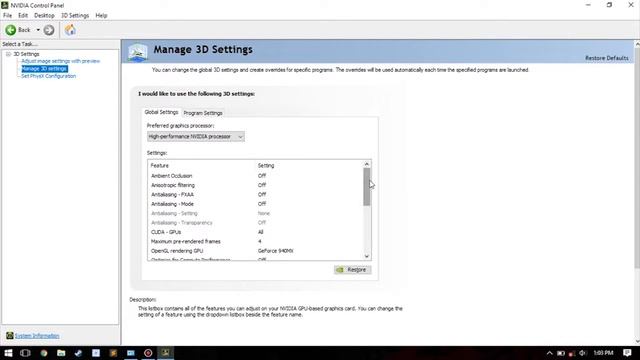The width and height of the screenshot is (640, 360).
Task: Open the Edit menu
Action: point(23,16)
